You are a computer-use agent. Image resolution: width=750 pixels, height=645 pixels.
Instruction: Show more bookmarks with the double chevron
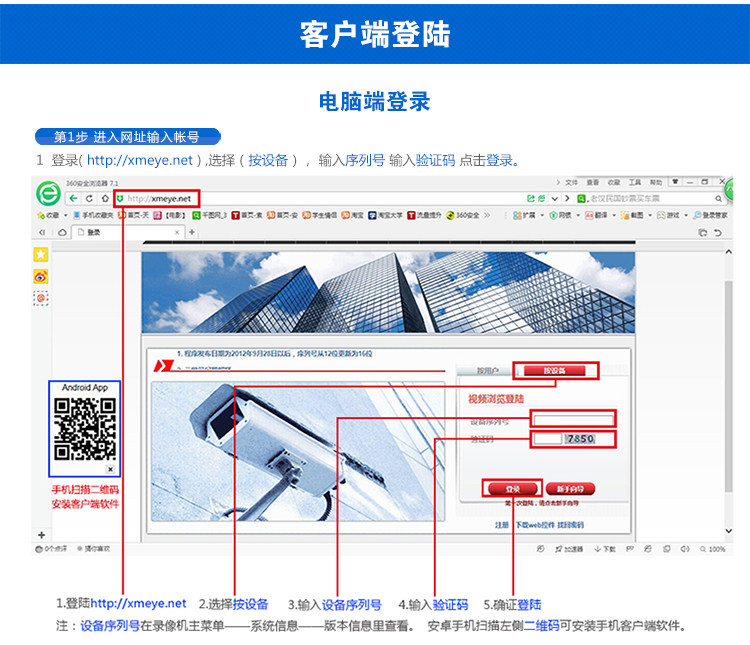coord(487,215)
